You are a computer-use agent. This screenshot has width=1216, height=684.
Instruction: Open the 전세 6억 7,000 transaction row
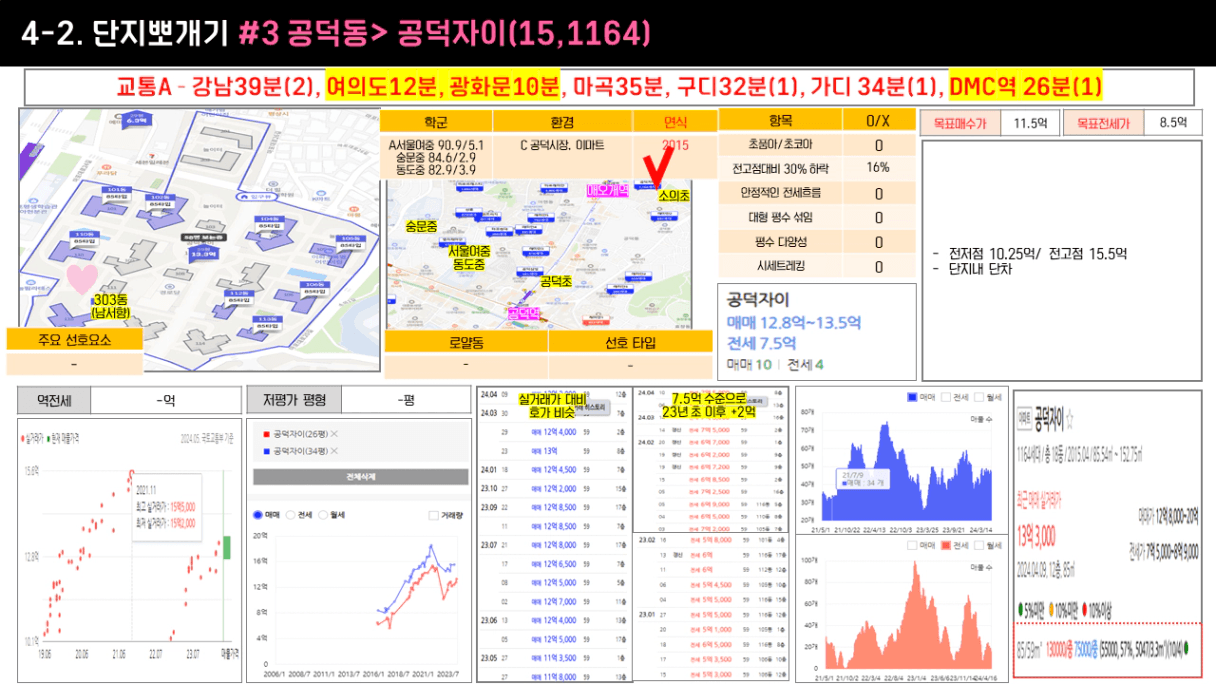point(712,442)
